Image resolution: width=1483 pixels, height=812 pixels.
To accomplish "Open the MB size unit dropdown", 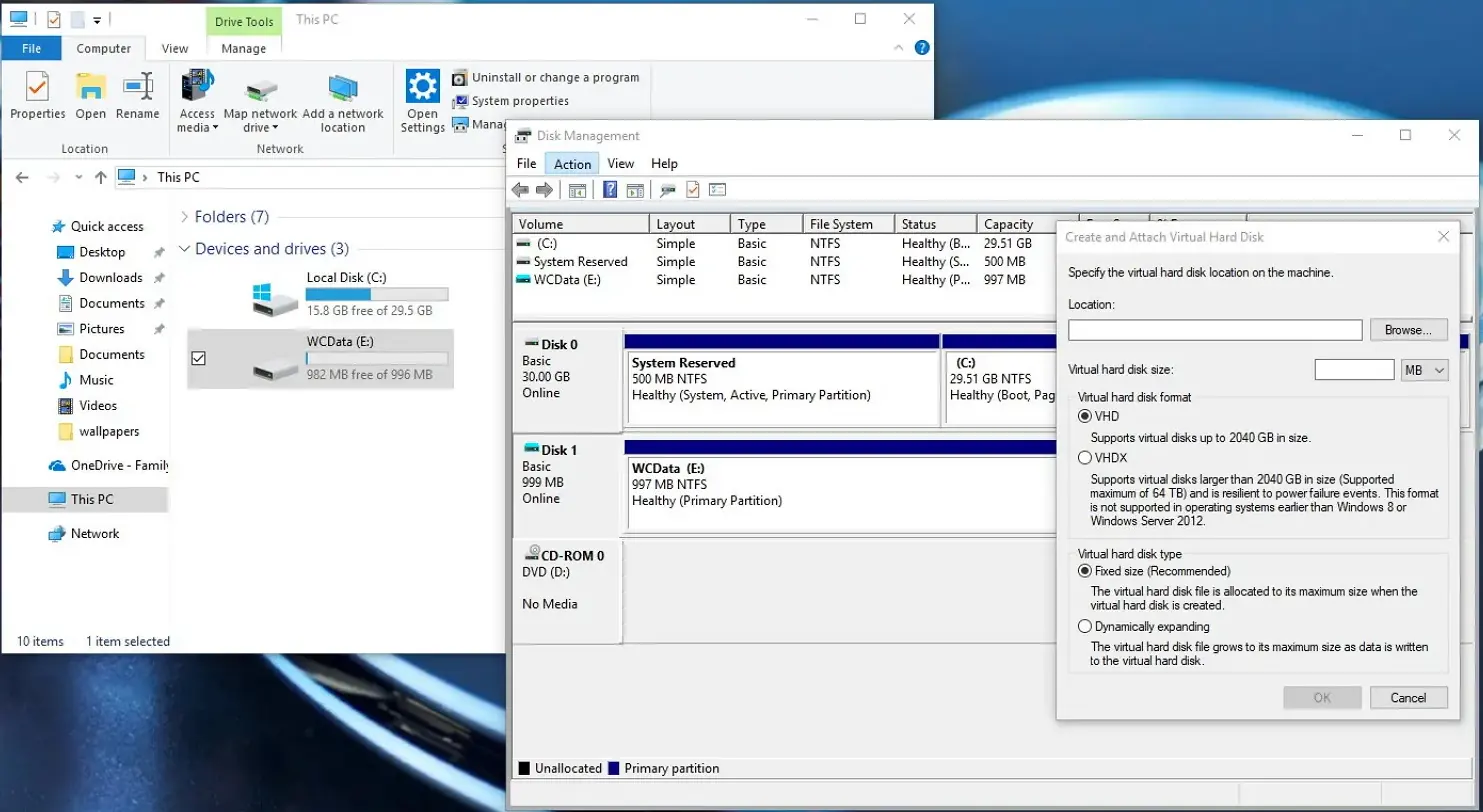I will 1425,370.
